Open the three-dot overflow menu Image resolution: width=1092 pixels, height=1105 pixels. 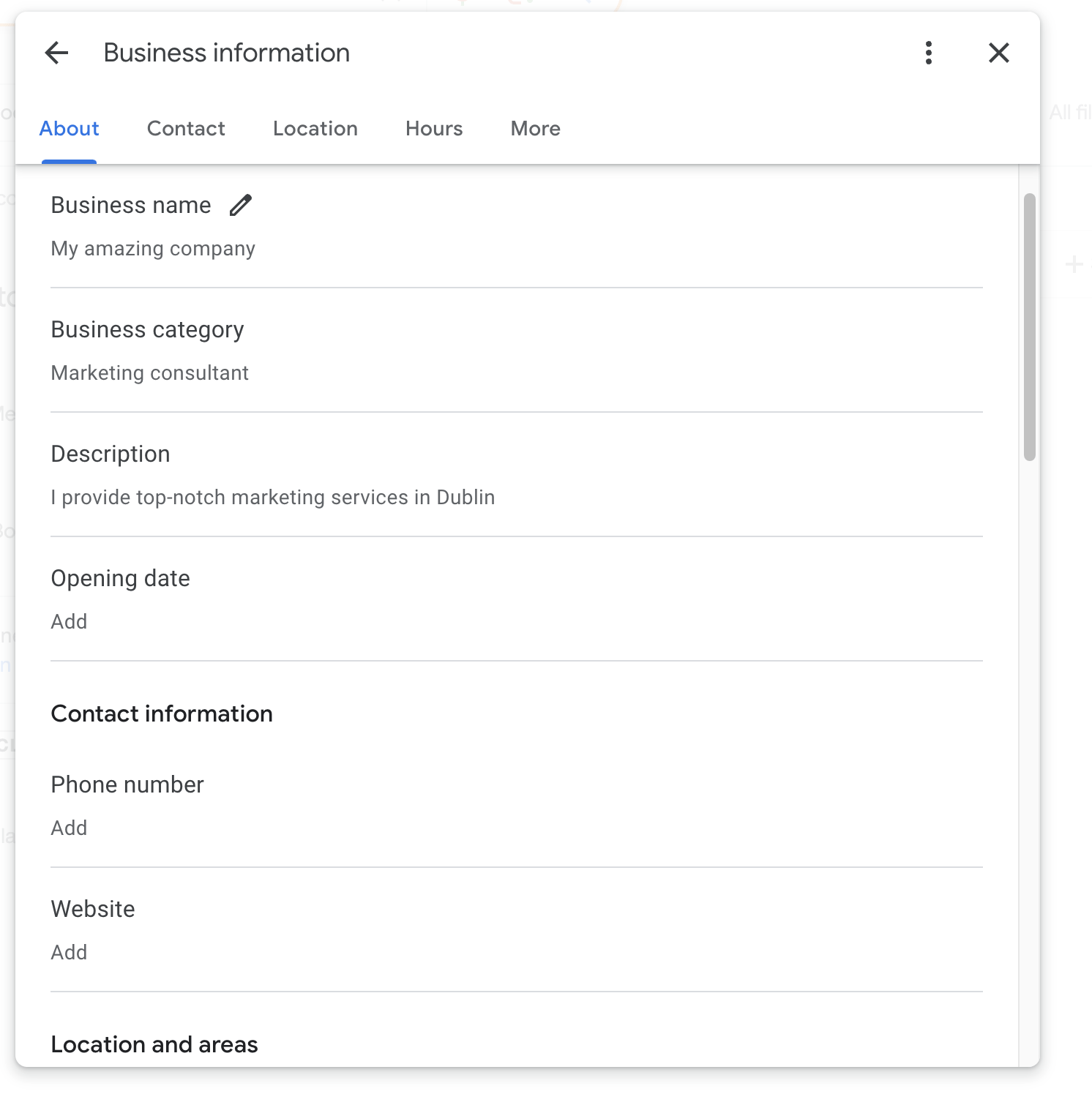[928, 53]
